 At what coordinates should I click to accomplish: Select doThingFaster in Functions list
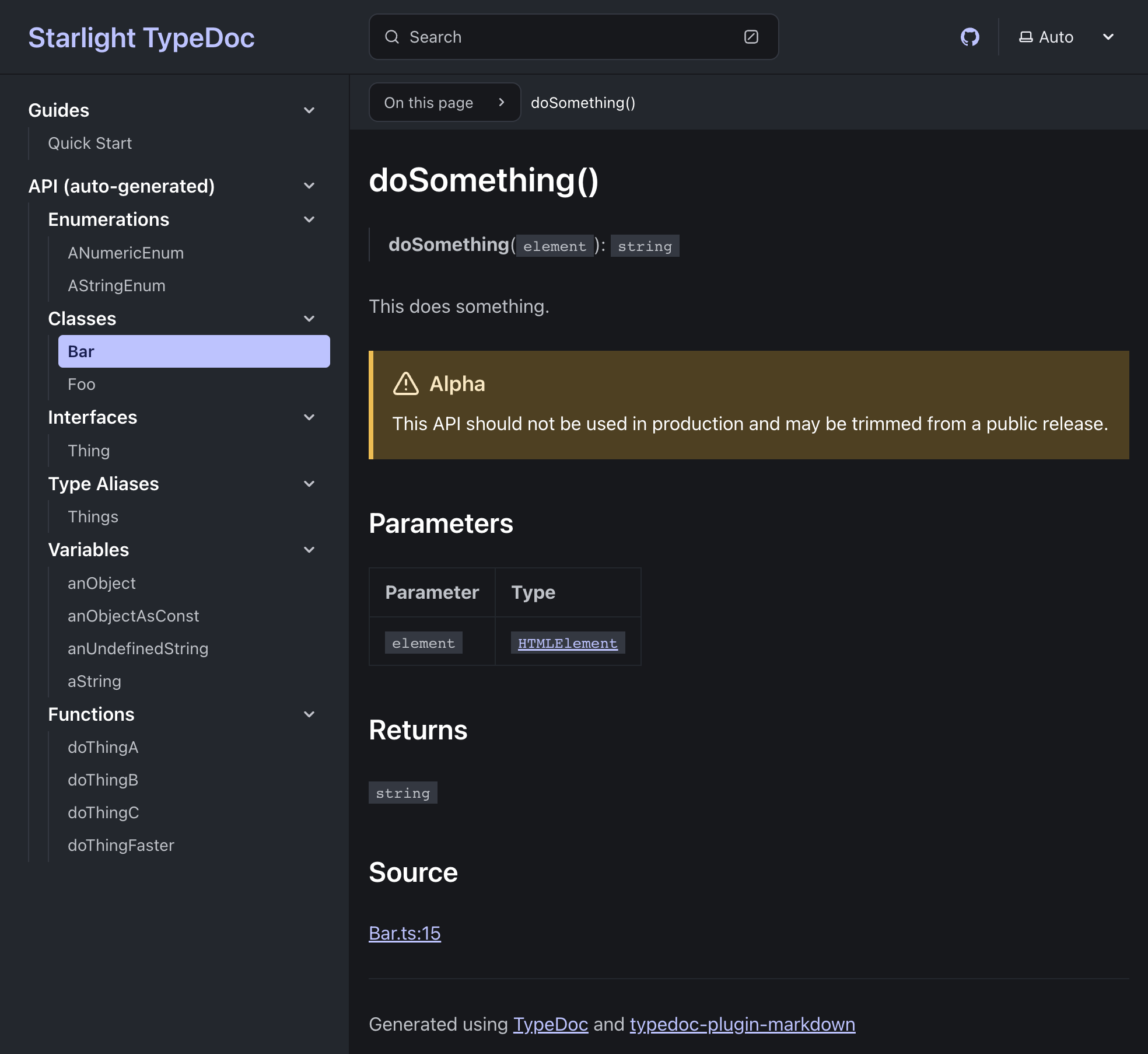[x=121, y=845]
